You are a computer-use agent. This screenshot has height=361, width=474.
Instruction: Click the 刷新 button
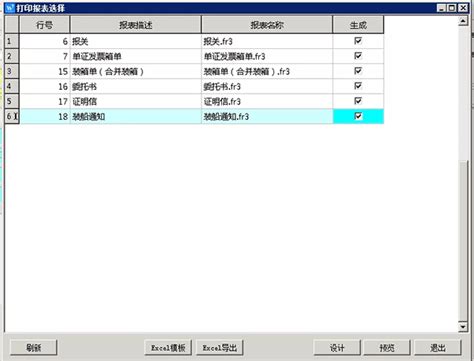coord(34,348)
